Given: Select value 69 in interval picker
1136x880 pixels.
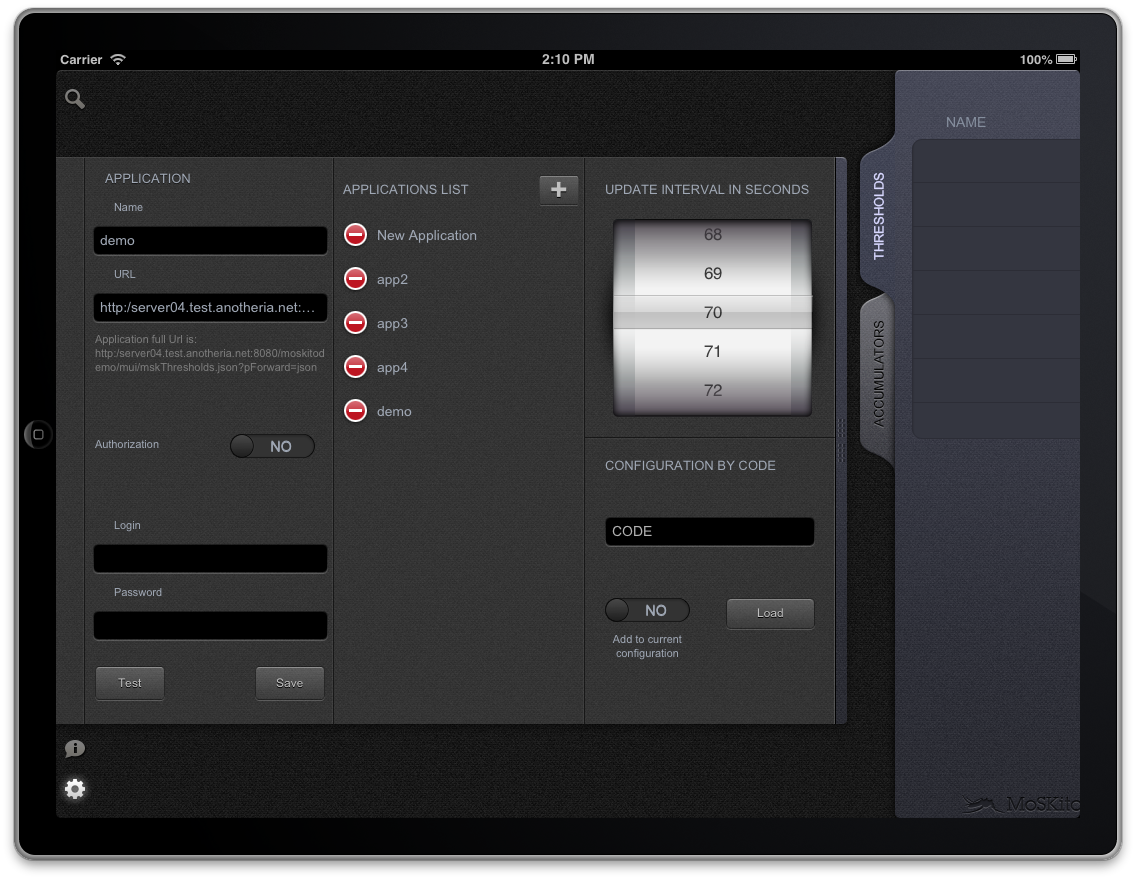Looking at the screenshot, I should [713, 274].
